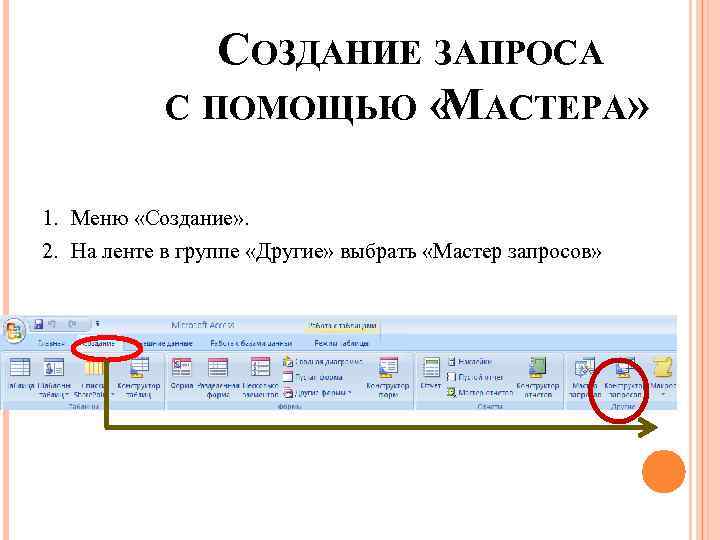This screenshot has height=540, width=720.
Task: Click Сводная диаграмма button
Action: pos(323,362)
